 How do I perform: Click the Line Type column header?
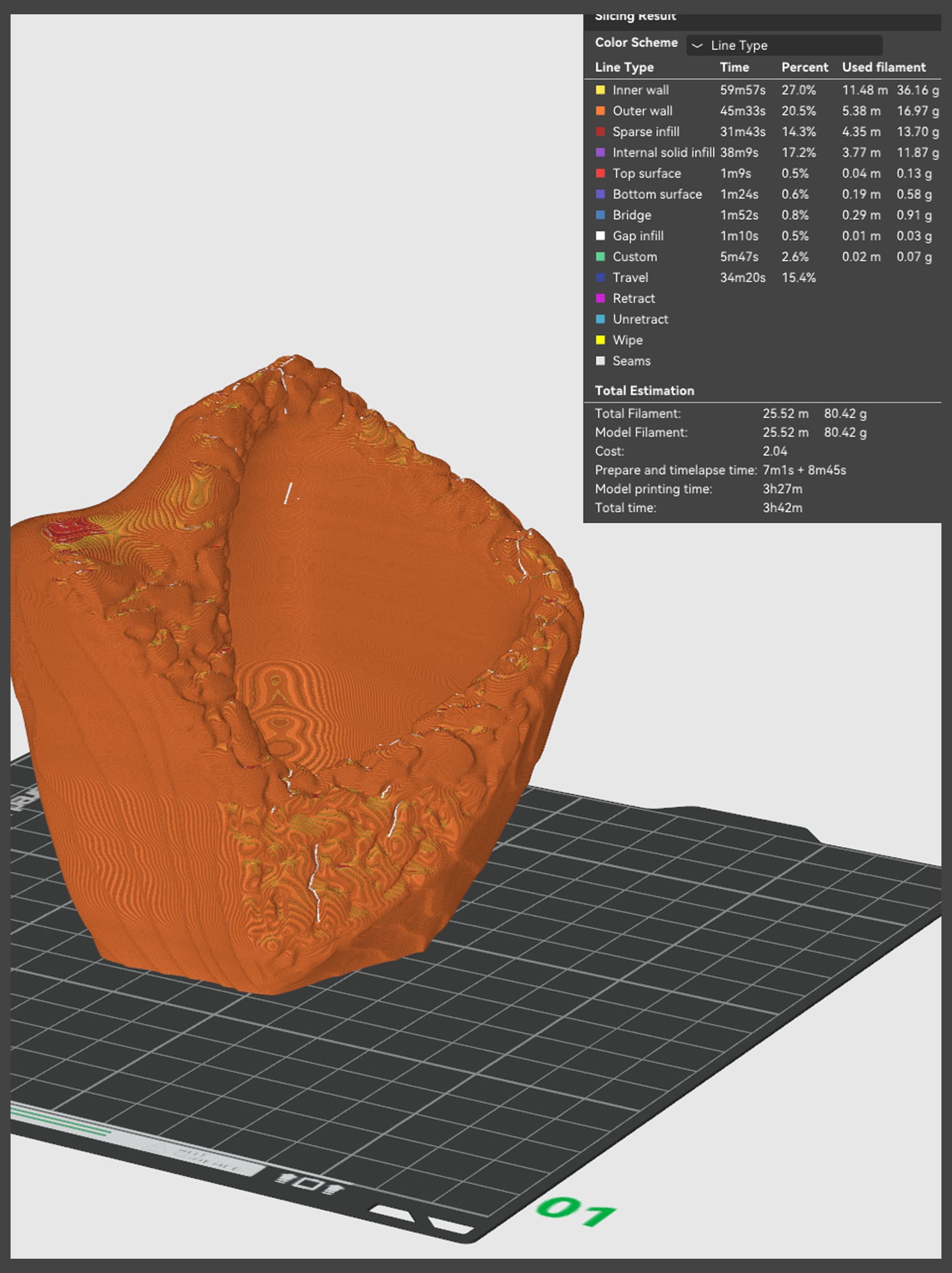[624, 67]
